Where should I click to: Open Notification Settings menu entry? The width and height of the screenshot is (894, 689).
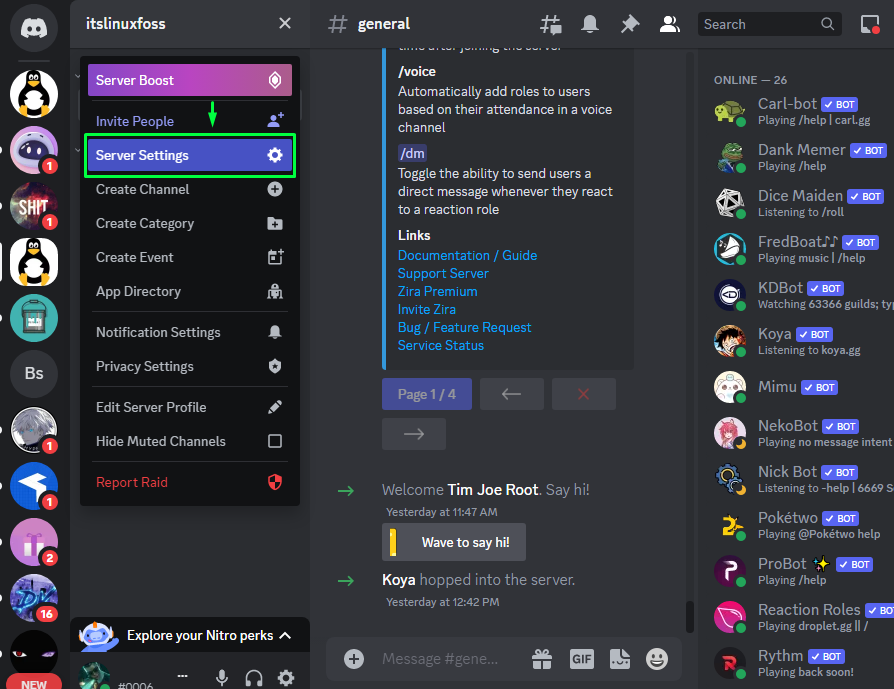pyautogui.click(x=190, y=333)
